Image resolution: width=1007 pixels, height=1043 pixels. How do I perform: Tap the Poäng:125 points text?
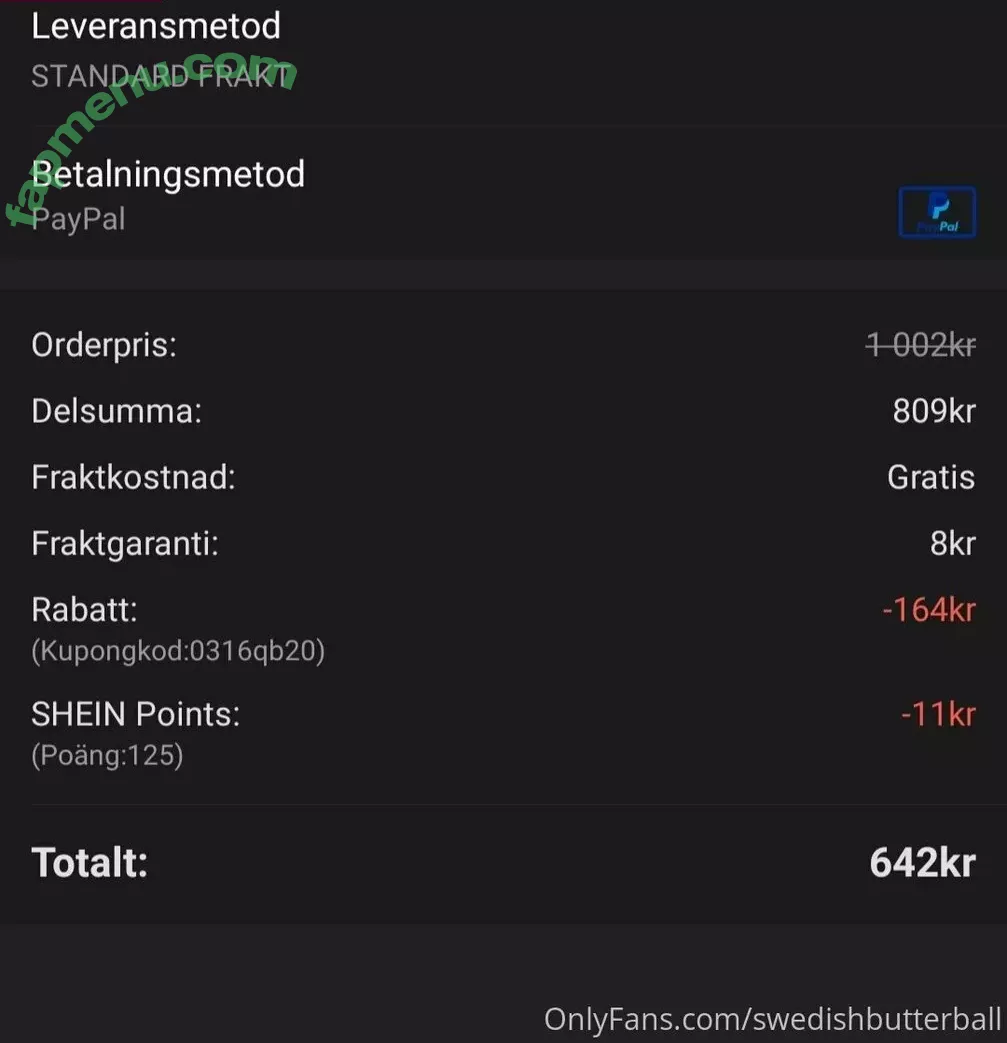(107, 756)
